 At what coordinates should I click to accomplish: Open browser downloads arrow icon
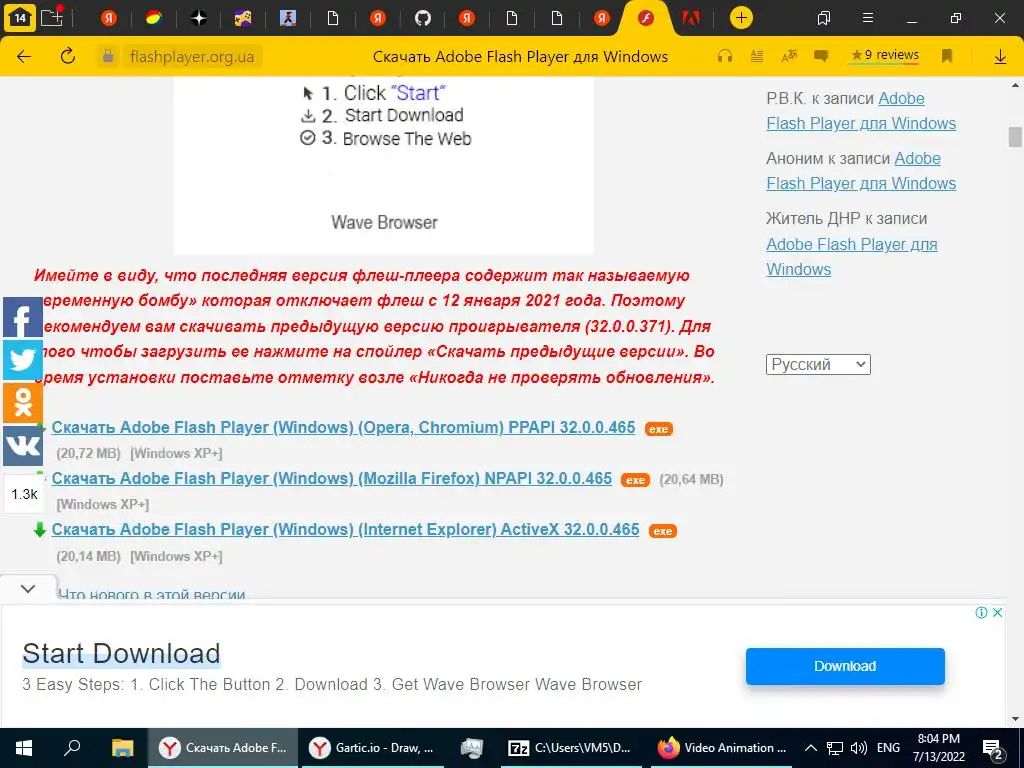pos(1000,57)
